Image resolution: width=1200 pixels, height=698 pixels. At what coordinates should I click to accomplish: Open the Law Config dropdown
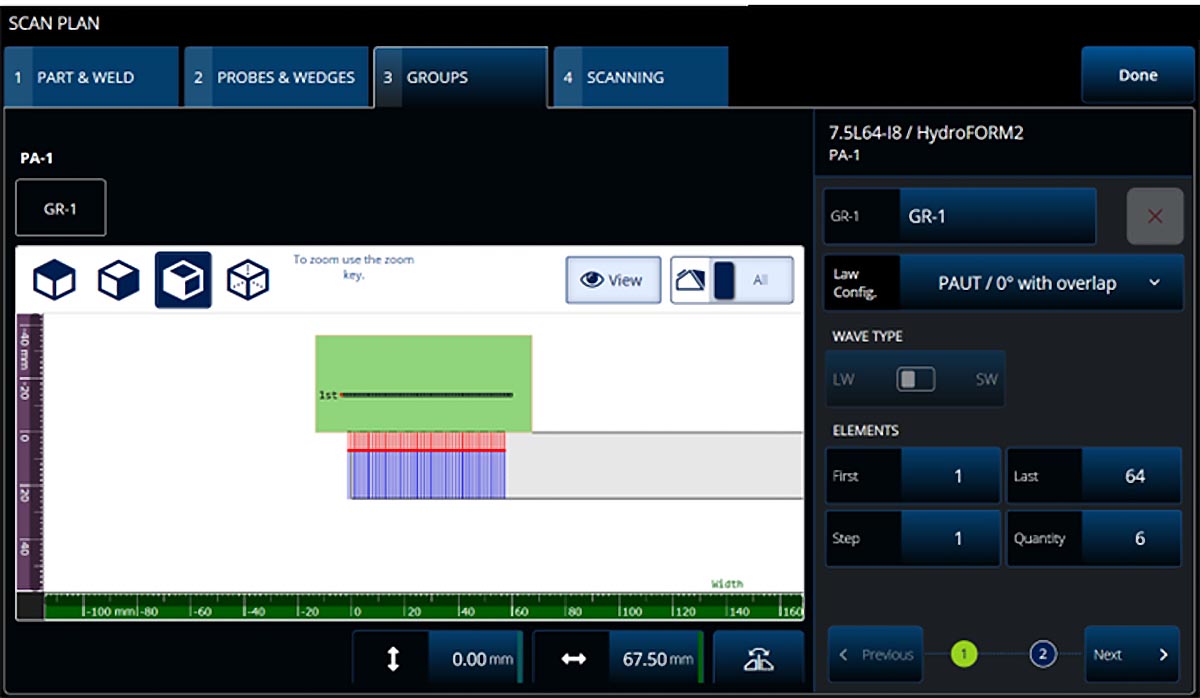[x=1041, y=283]
